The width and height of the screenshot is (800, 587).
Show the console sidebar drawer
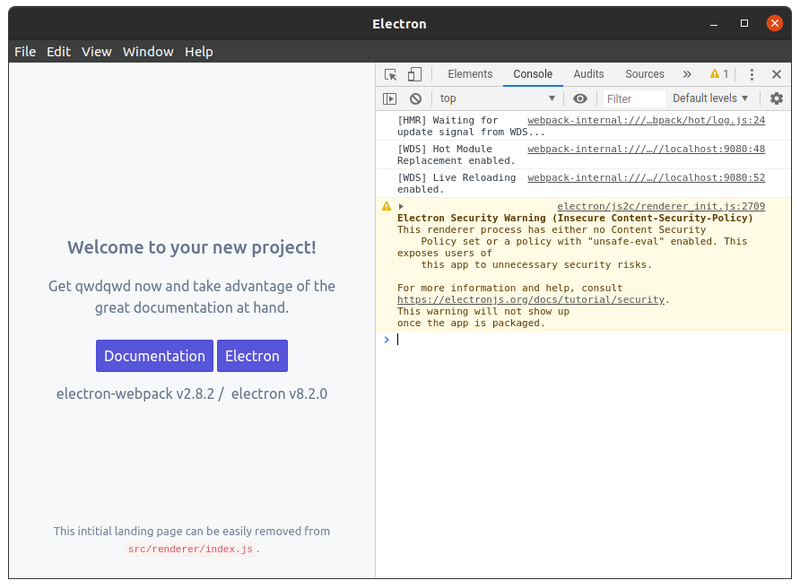pos(391,98)
